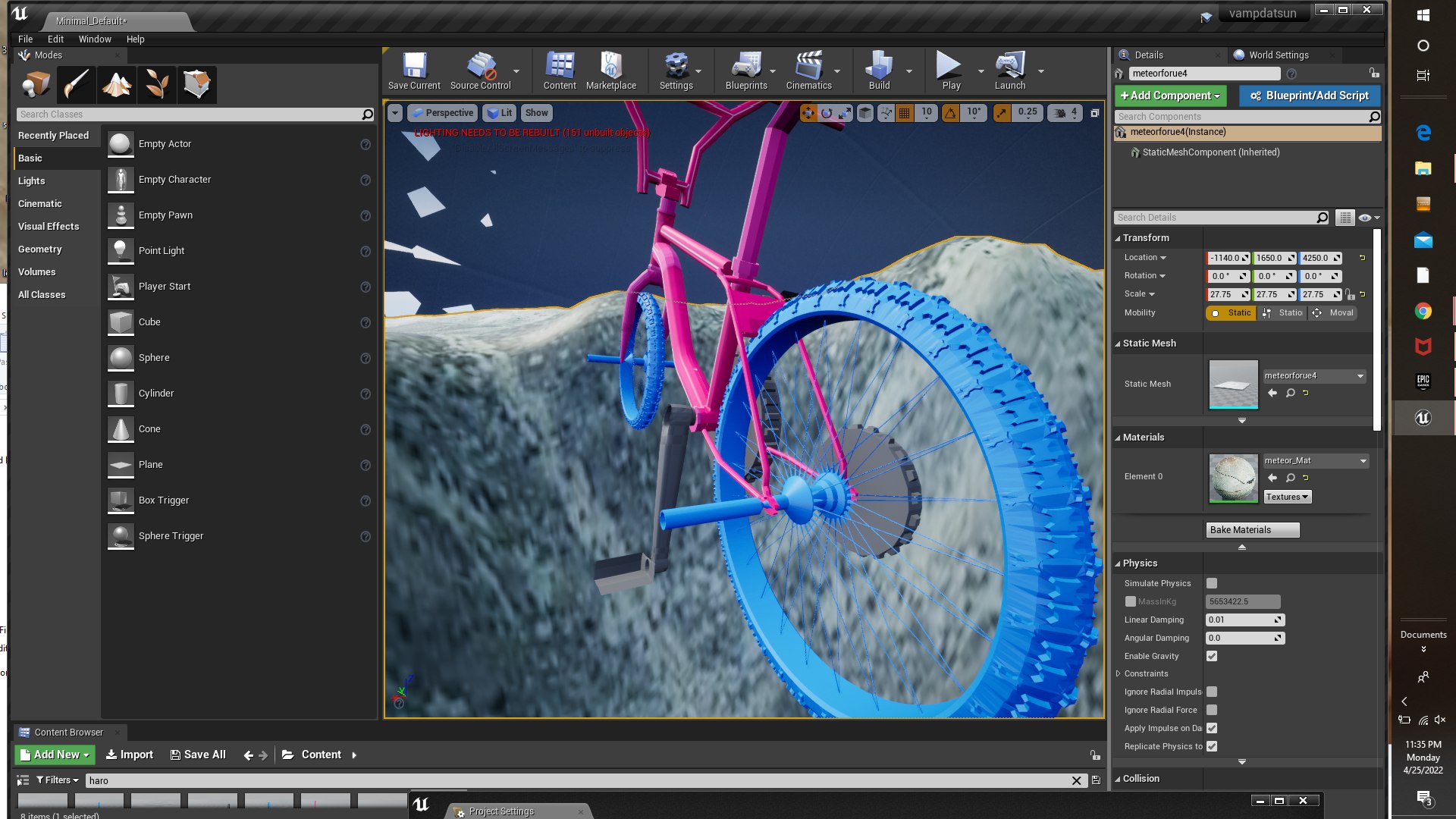Toggle the Ignore Radial Impulse checkbox
This screenshot has height=819, width=1456.
click(x=1212, y=692)
